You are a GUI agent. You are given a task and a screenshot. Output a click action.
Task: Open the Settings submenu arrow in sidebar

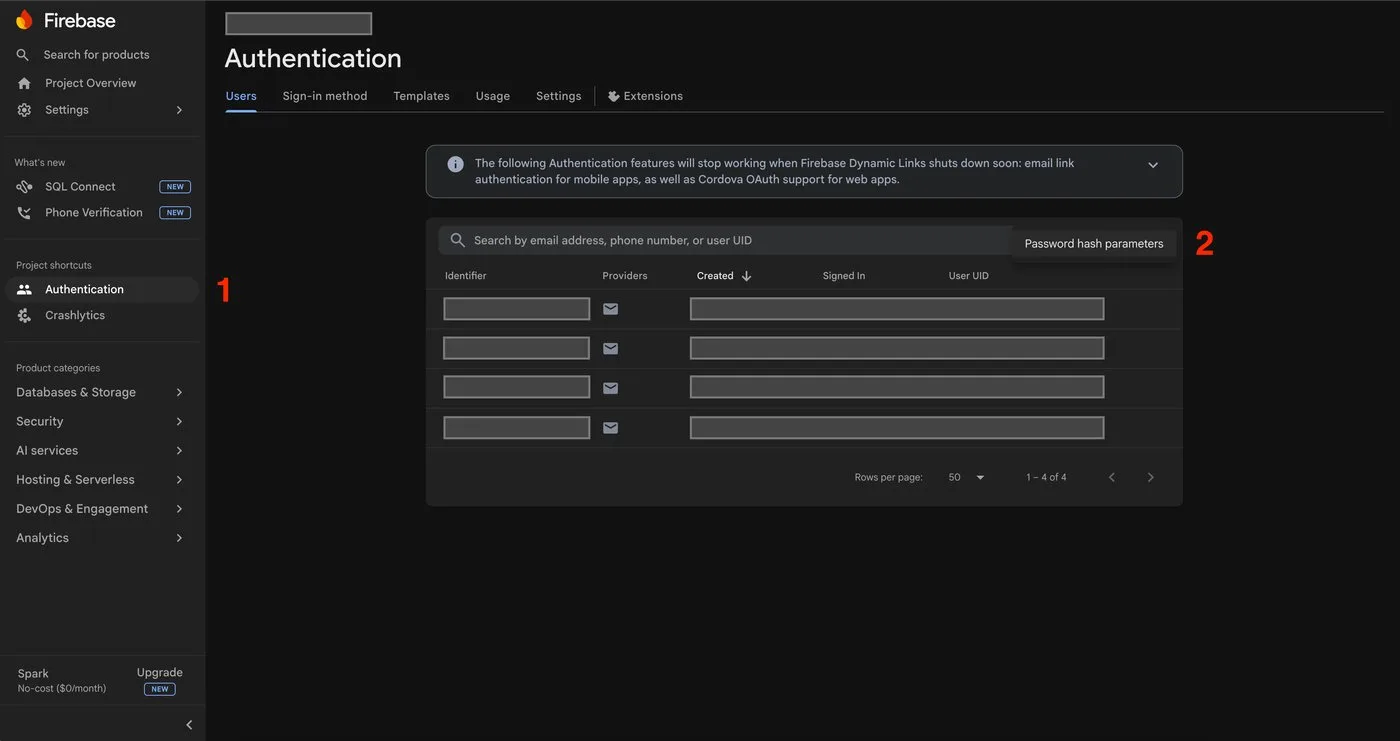click(179, 110)
